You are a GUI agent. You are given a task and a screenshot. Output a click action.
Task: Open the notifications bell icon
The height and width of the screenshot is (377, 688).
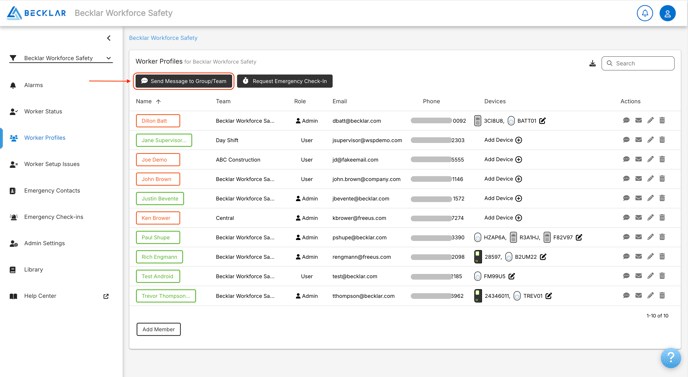645,13
